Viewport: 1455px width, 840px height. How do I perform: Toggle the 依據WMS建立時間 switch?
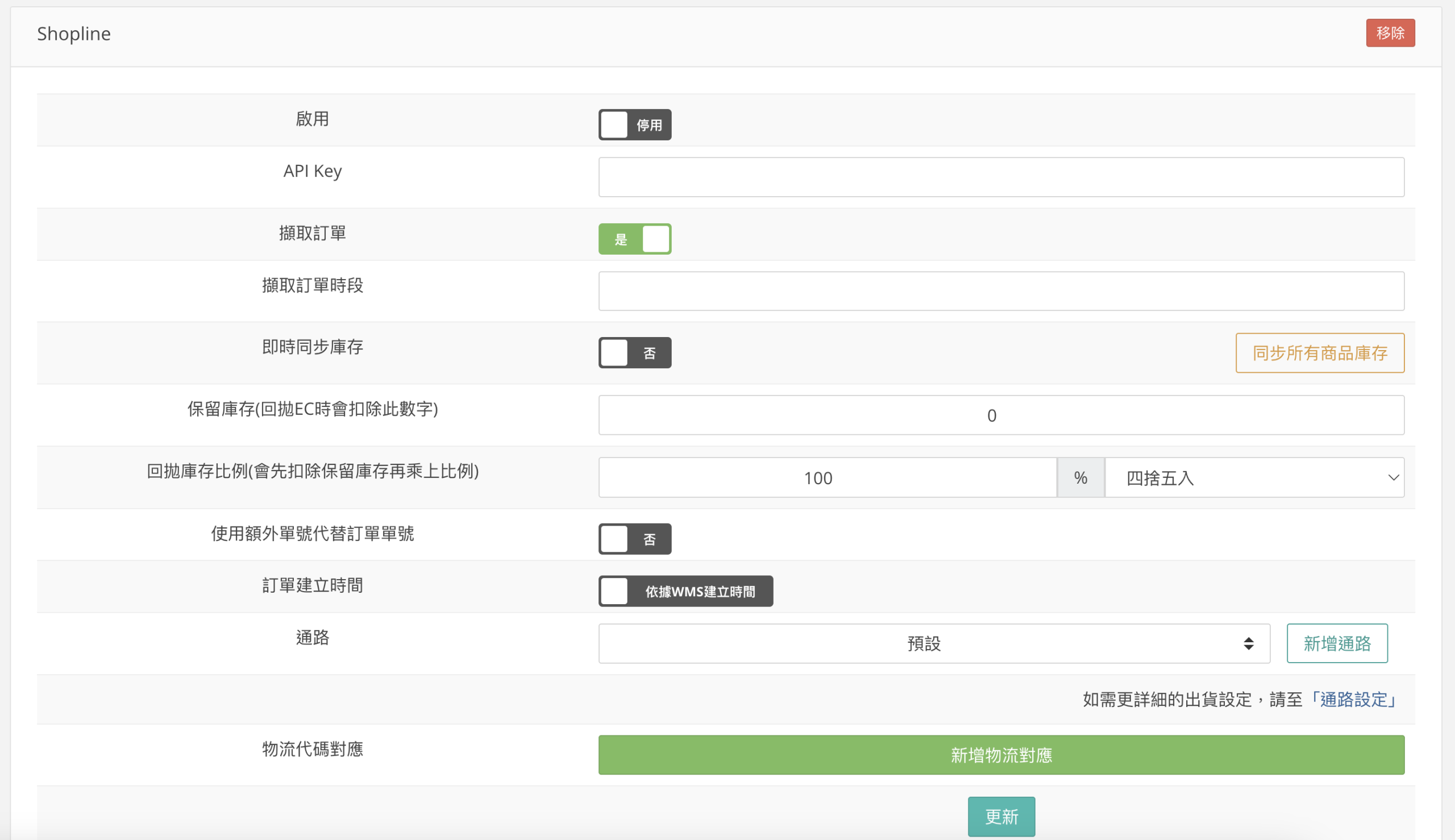pyautogui.click(x=685, y=591)
